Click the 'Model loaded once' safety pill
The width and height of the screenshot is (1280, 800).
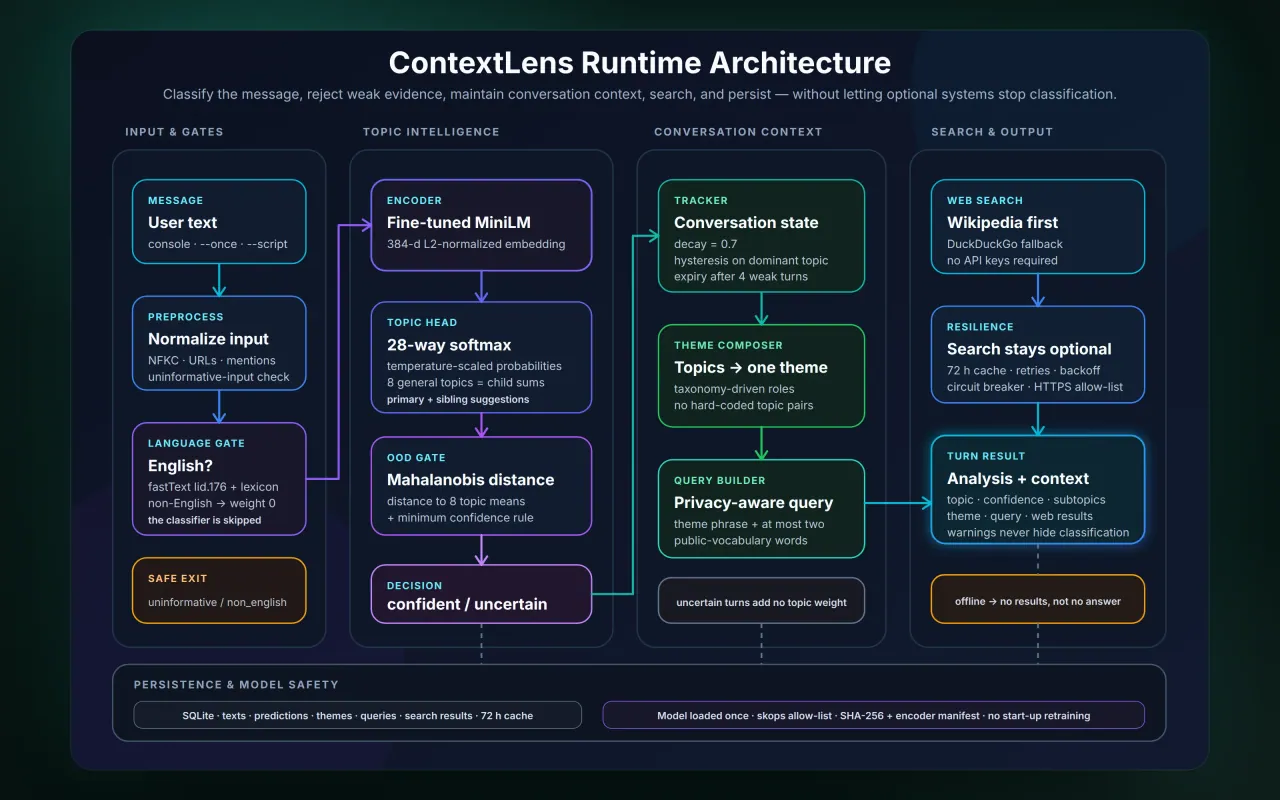[873, 715]
